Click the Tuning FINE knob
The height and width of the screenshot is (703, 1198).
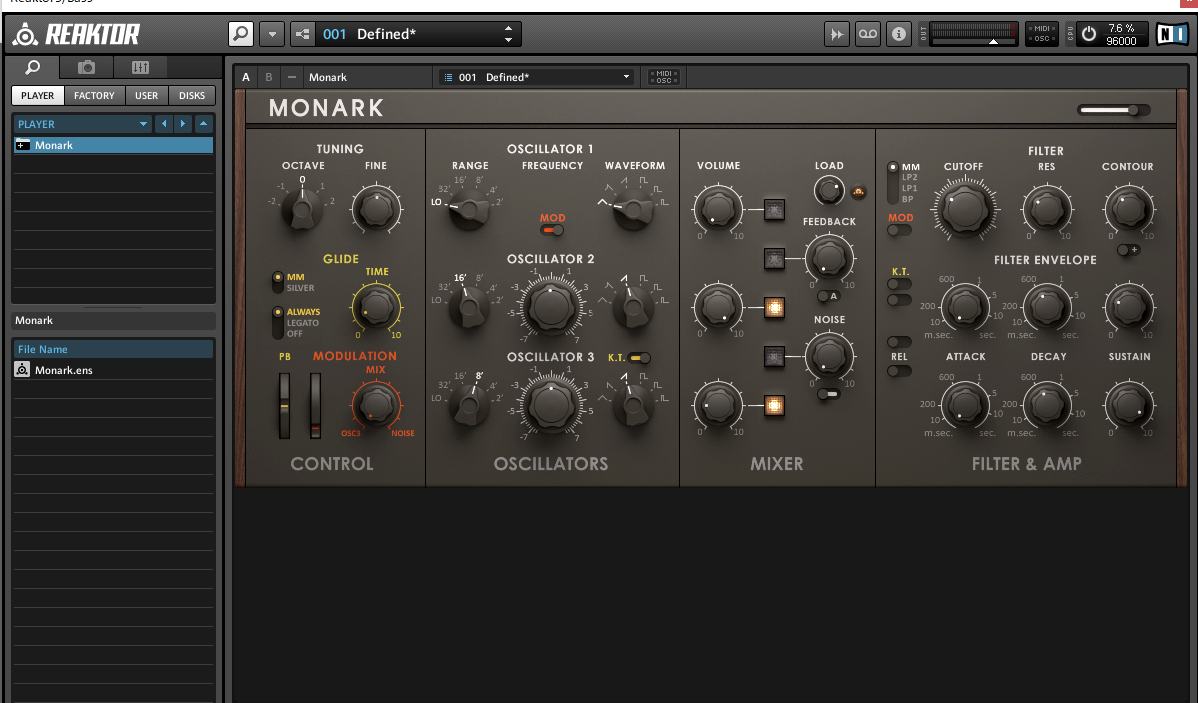coord(376,209)
